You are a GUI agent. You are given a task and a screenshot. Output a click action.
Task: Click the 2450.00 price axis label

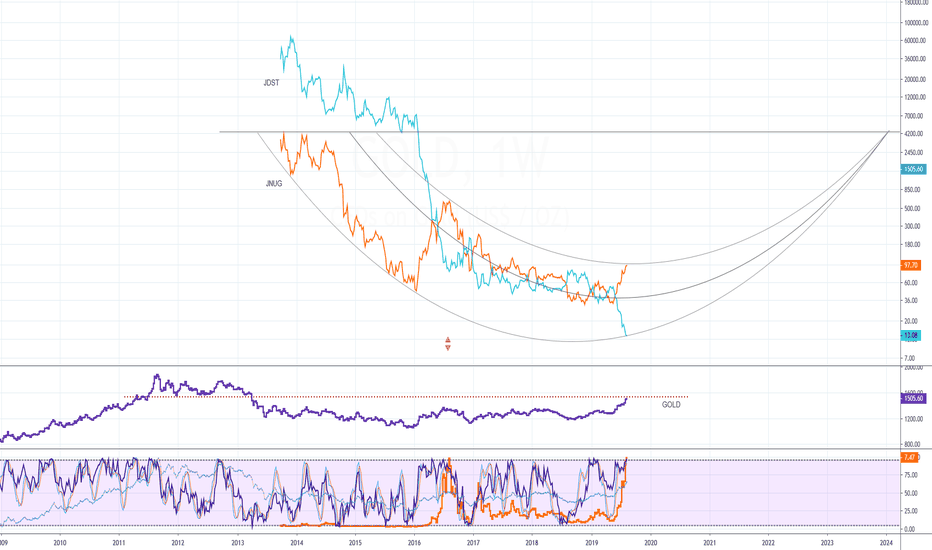[915, 153]
